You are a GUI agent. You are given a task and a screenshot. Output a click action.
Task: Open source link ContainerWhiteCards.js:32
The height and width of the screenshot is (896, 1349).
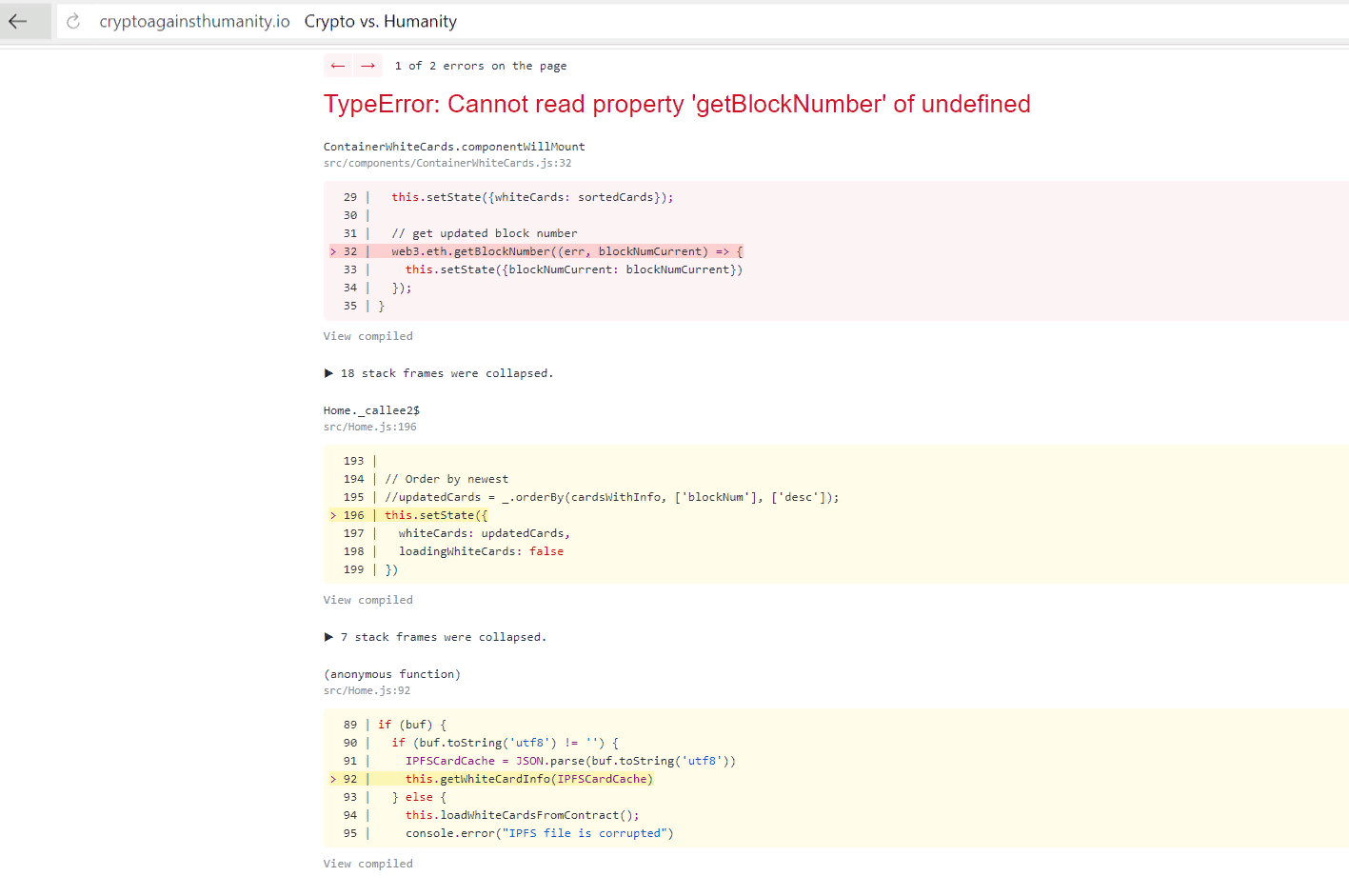point(447,164)
